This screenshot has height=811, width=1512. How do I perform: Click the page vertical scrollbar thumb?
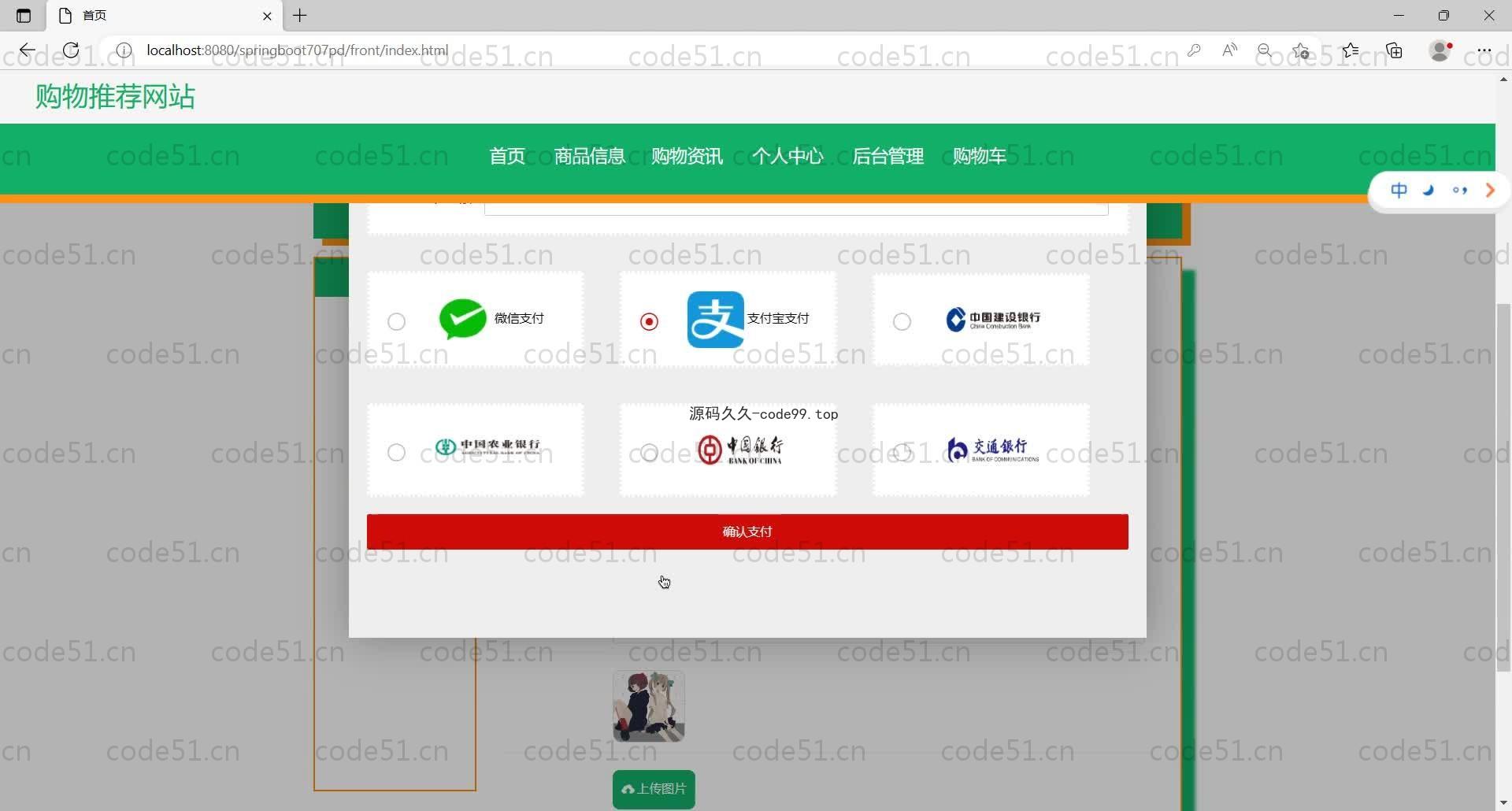(1503, 487)
